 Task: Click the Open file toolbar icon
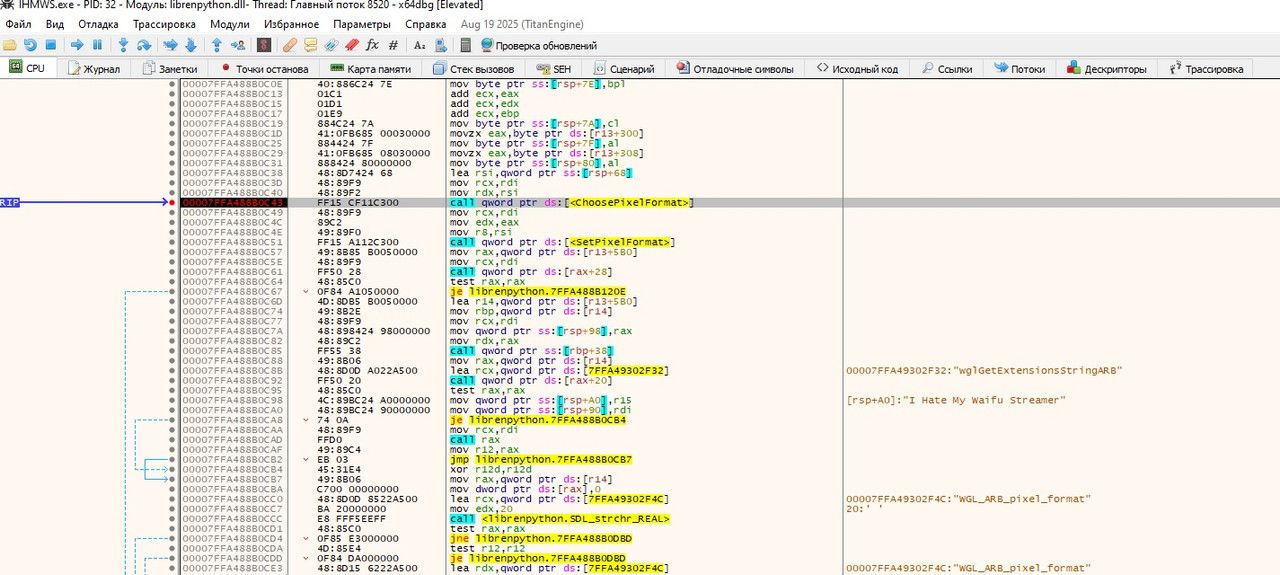tap(10, 45)
